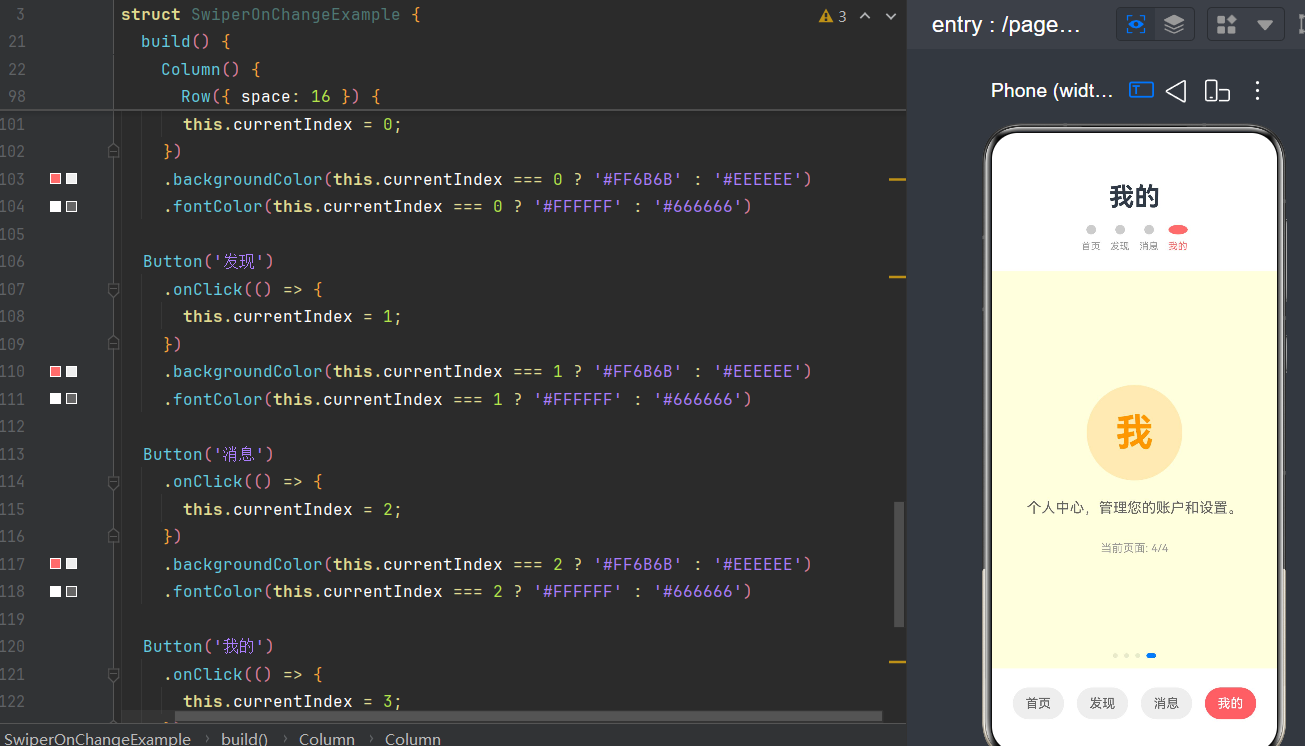Collapse the onClick block at line 121
Image resolution: width=1305 pixels, height=746 pixels.
(113, 674)
